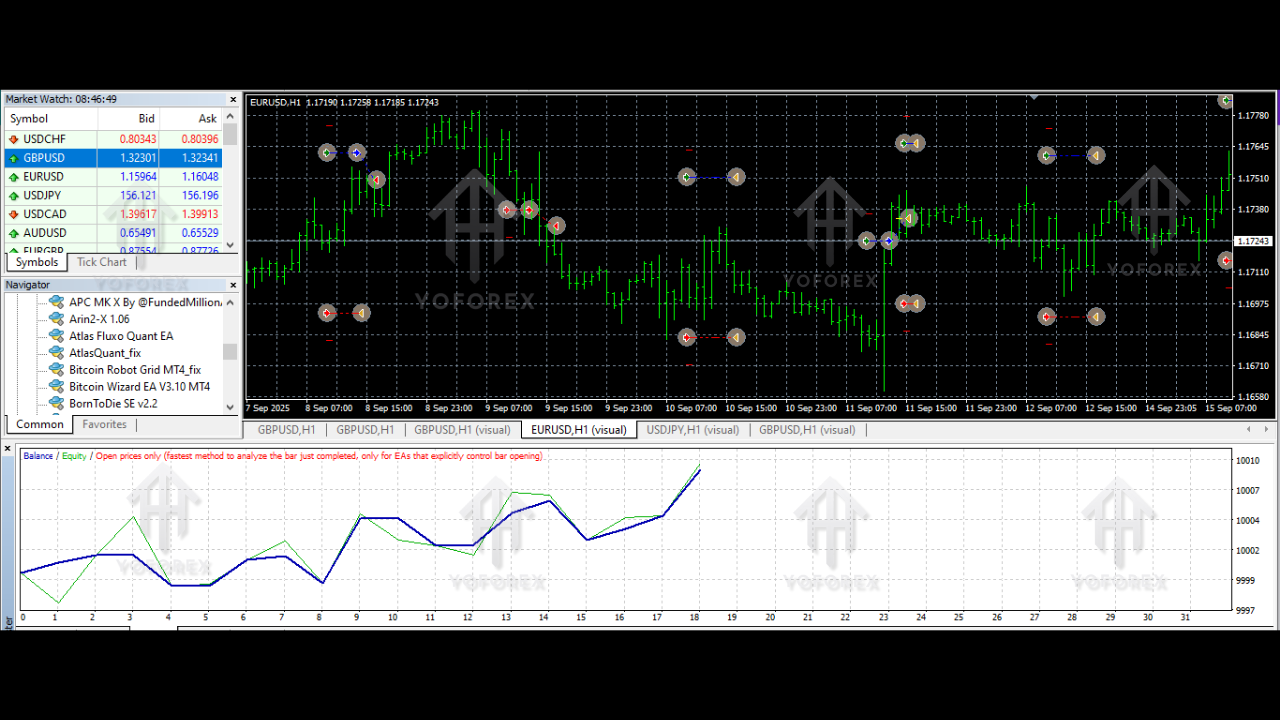This screenshot has width=1280, height=720.
Task: Click the EA icon beside Arin2-X 1.06
Action: point(55,319)
